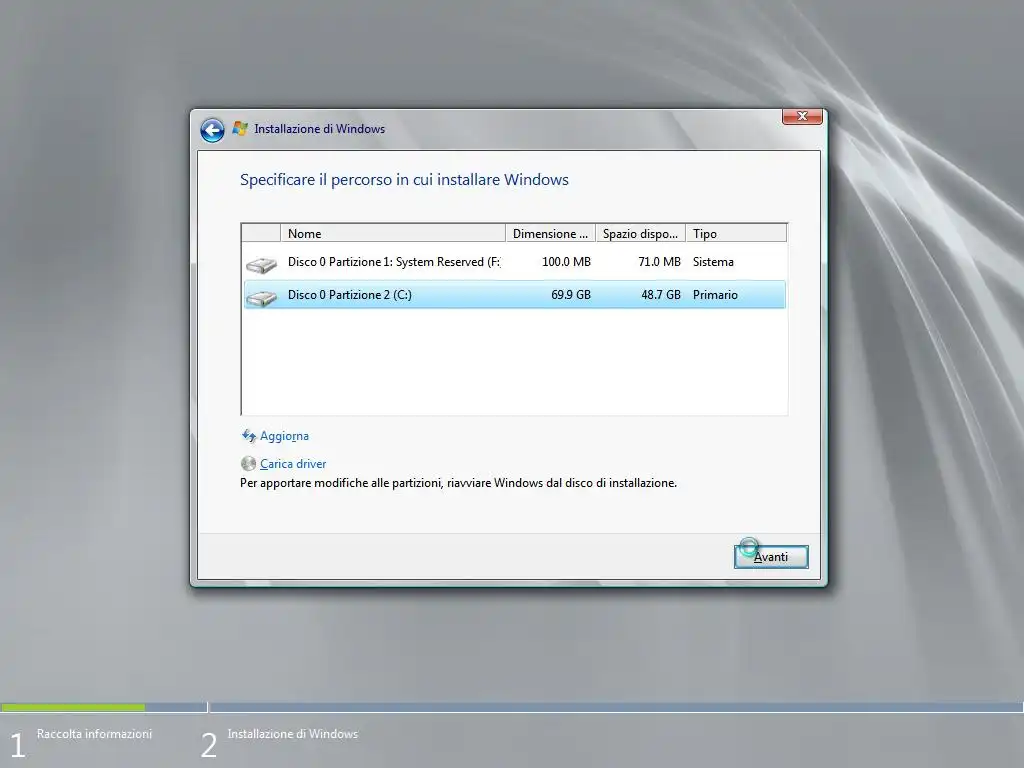Select Disco 0 Partizione 2 (C:)
Viewport: 1024px width, 768px height.
click(x=514, y=295)
